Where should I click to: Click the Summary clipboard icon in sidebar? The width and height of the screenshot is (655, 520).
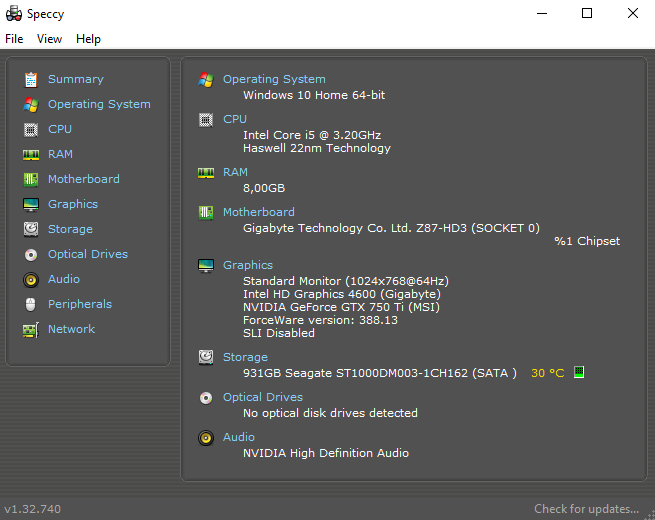(31, 79)
